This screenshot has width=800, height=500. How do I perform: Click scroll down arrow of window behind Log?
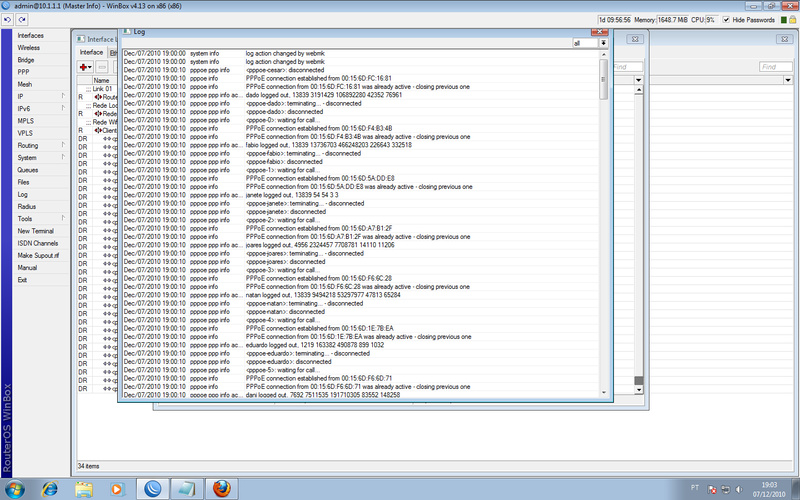638,390
